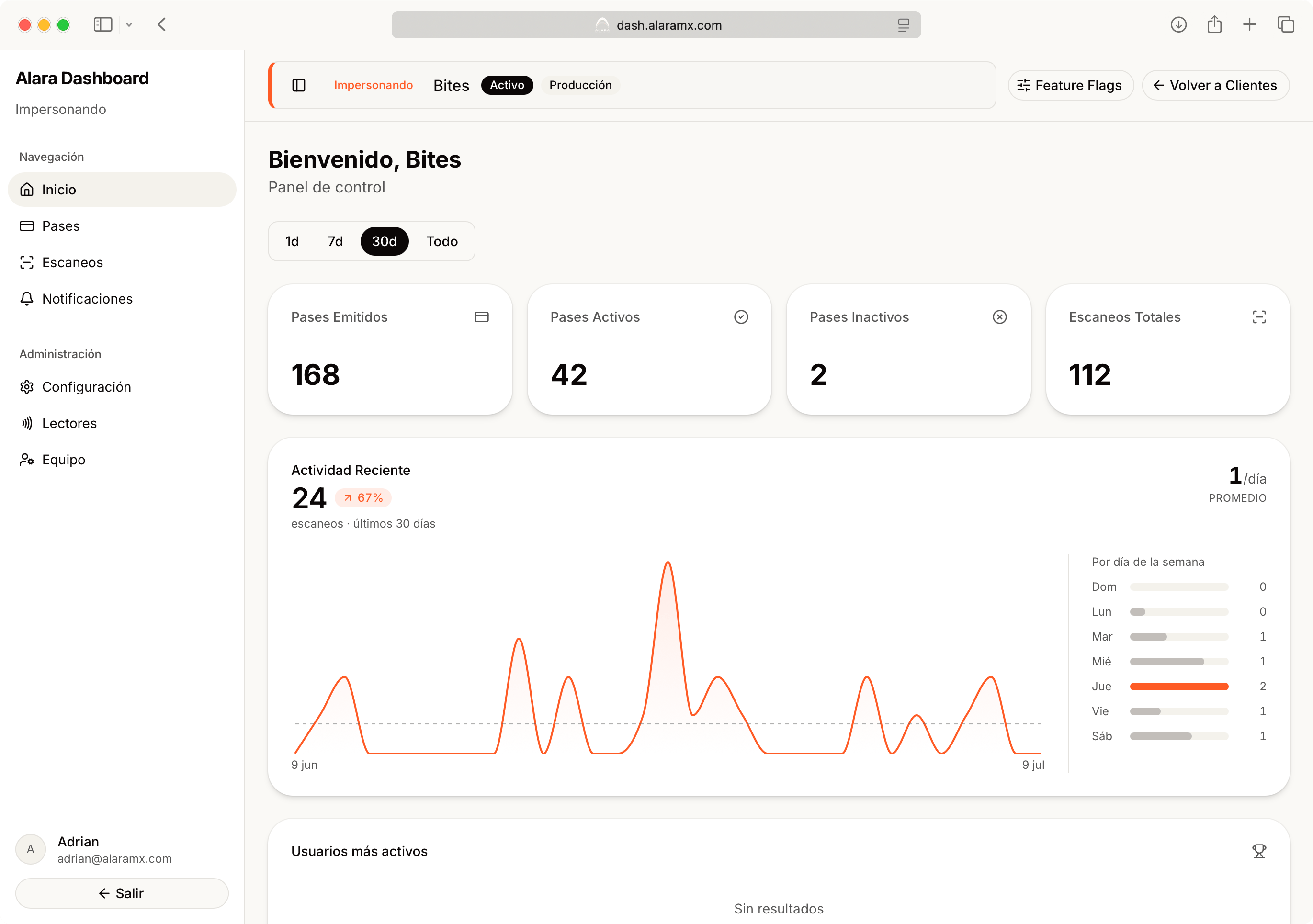This screenshot has width=1313, height=924.
Task: Open Feature Flags
Action: [x=1071, y=85]
